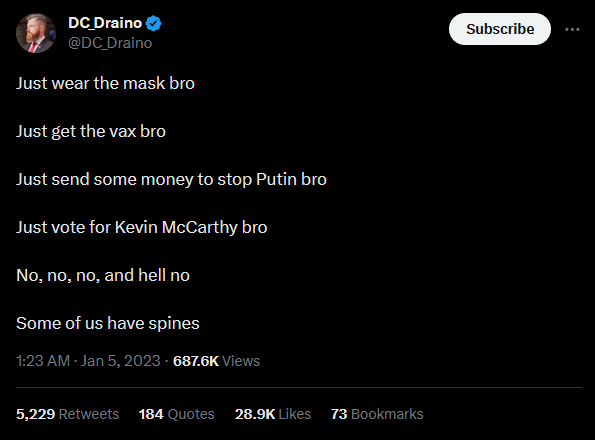Click the line mentioning Putin
Screen dimensions: 595x440
tap(171, 179)
